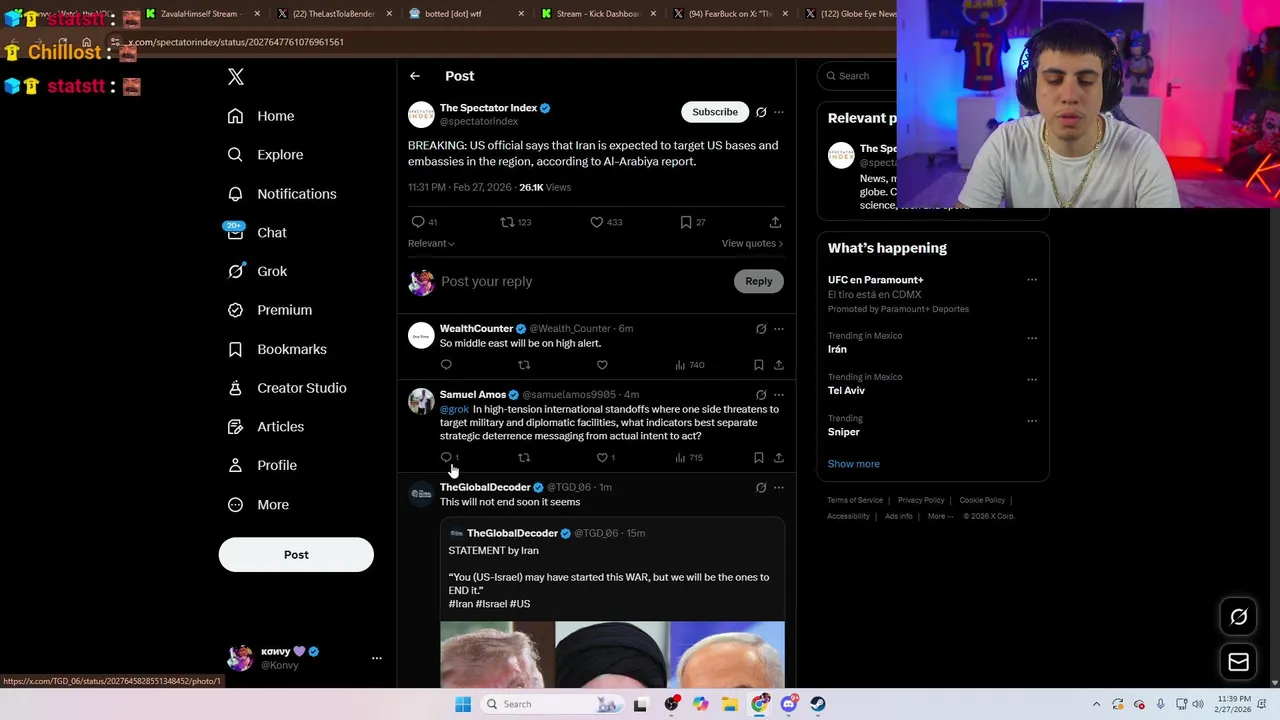Open Terms of Service link

tap(855, 500)
